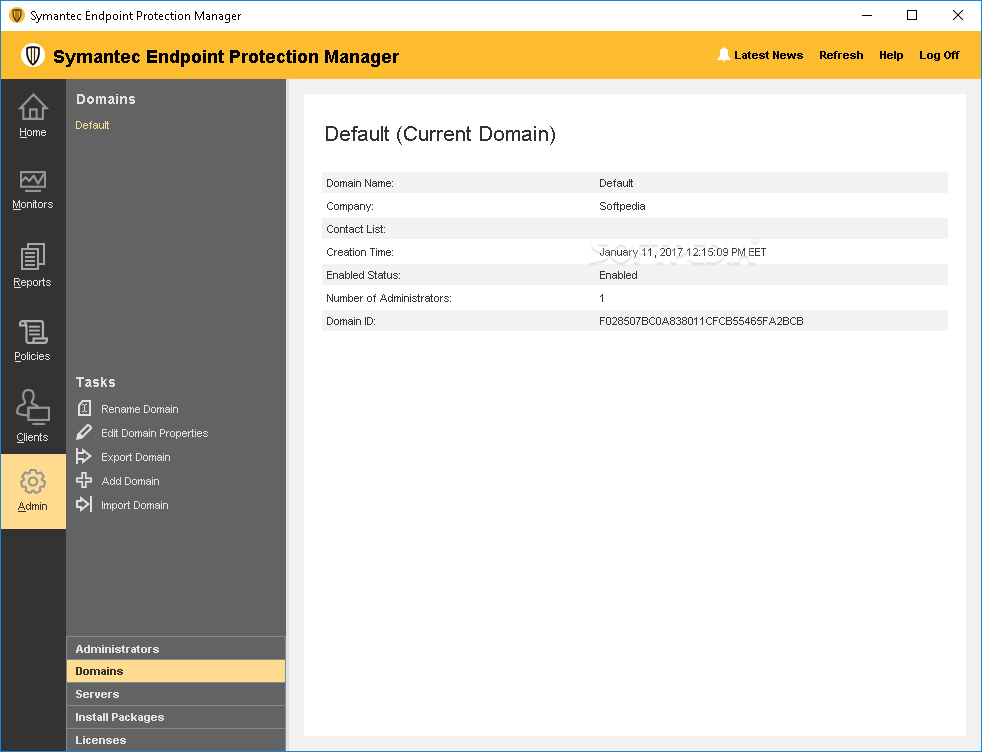Click the Clients label in sidebar
The image size is (982, 752).
[33, 437]
